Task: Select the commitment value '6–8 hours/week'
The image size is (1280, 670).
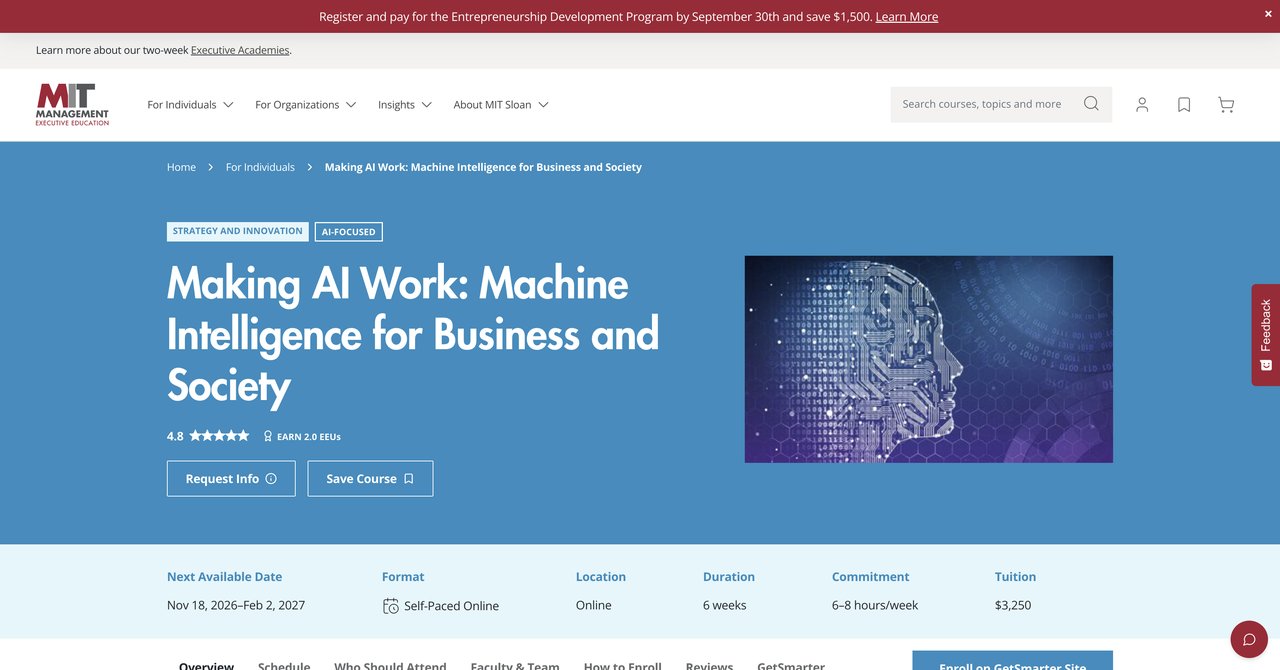Action: pyautogui.click(x=875, y=605)
